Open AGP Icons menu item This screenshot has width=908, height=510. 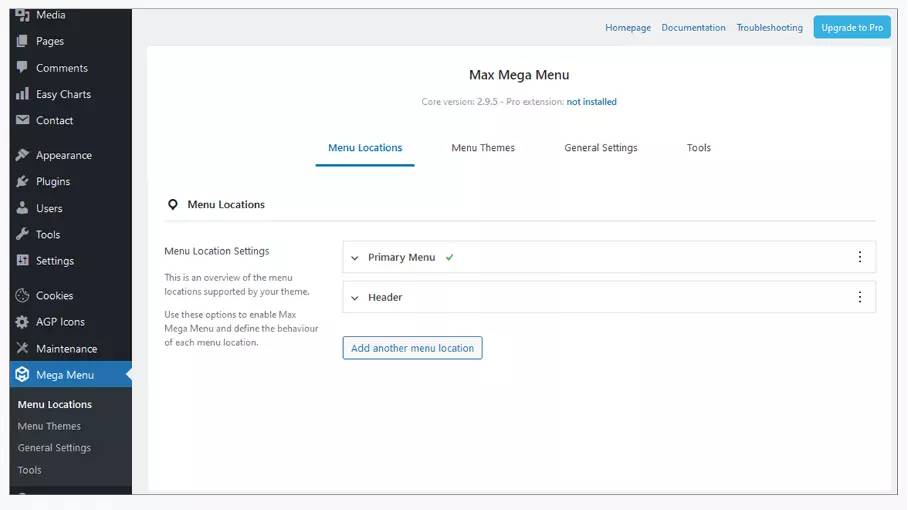click(60, 322)
